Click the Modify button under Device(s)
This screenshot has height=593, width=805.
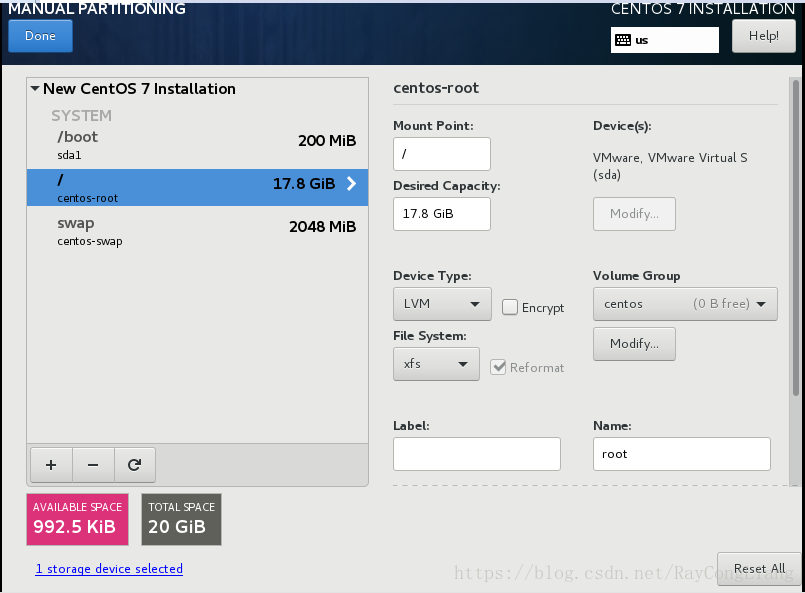[634, 214]
